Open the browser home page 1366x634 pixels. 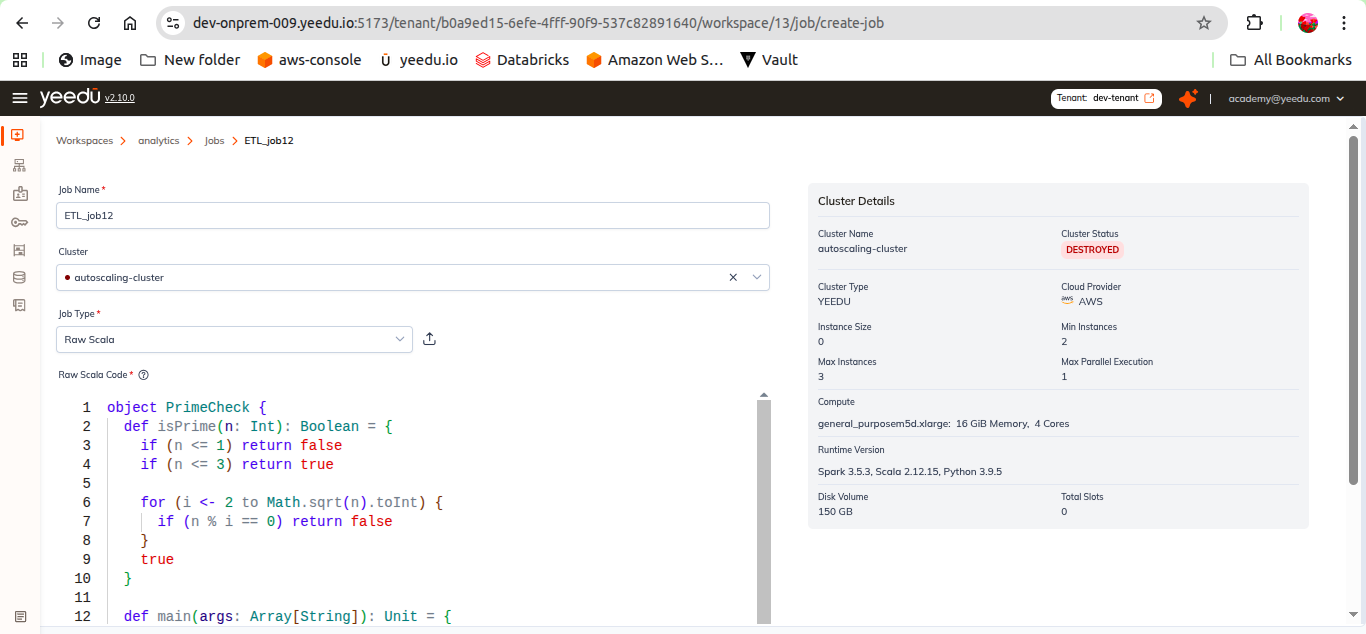pos(130,23)
